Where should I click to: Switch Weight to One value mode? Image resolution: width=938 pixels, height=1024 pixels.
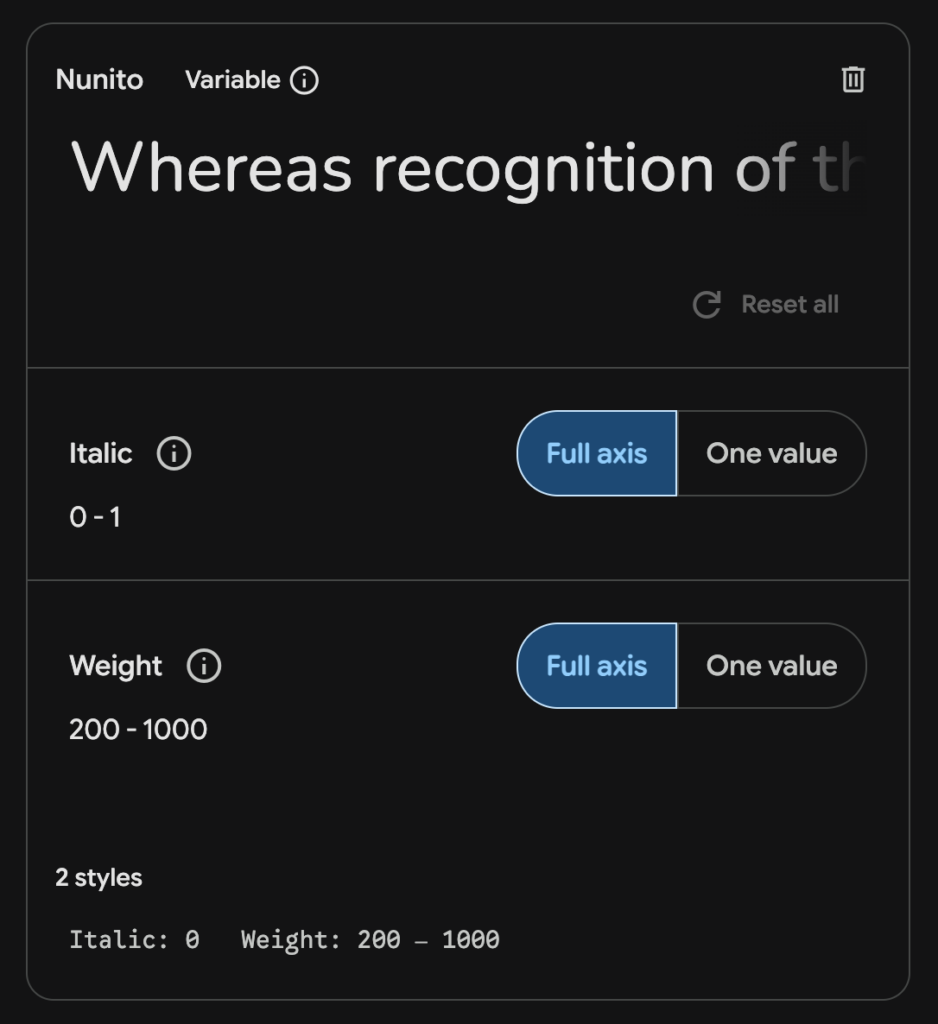pos(773,666)
